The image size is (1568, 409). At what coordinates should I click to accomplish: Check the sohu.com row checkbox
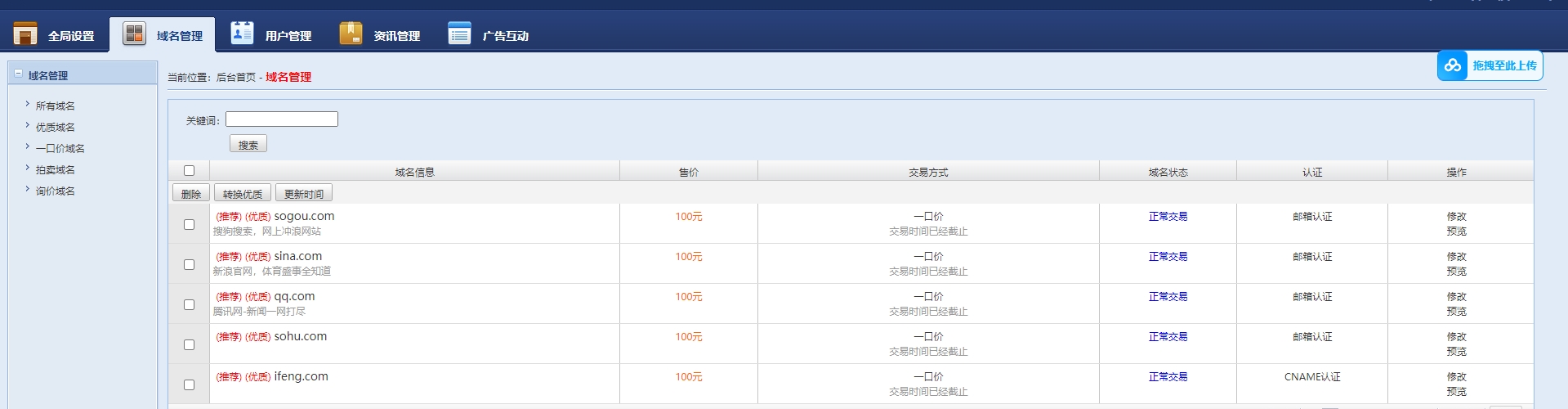(189, 344)
